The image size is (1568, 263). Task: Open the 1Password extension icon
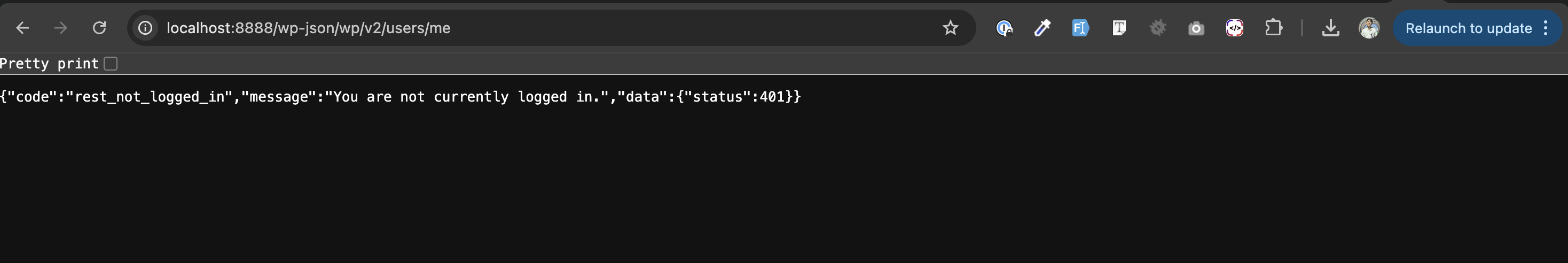1003,28
